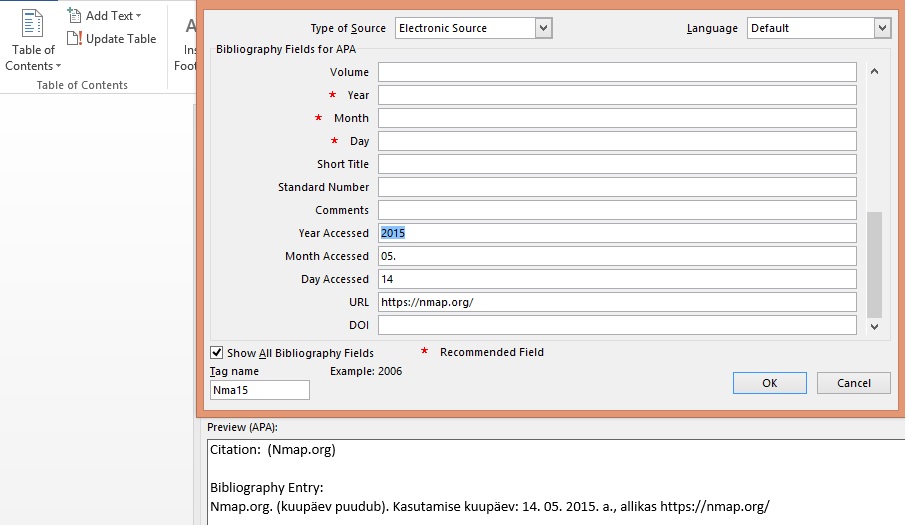The width and height of the screenshot is (908, 525).
Task: Click the Month Accessed field
Action: pos(617,256)
